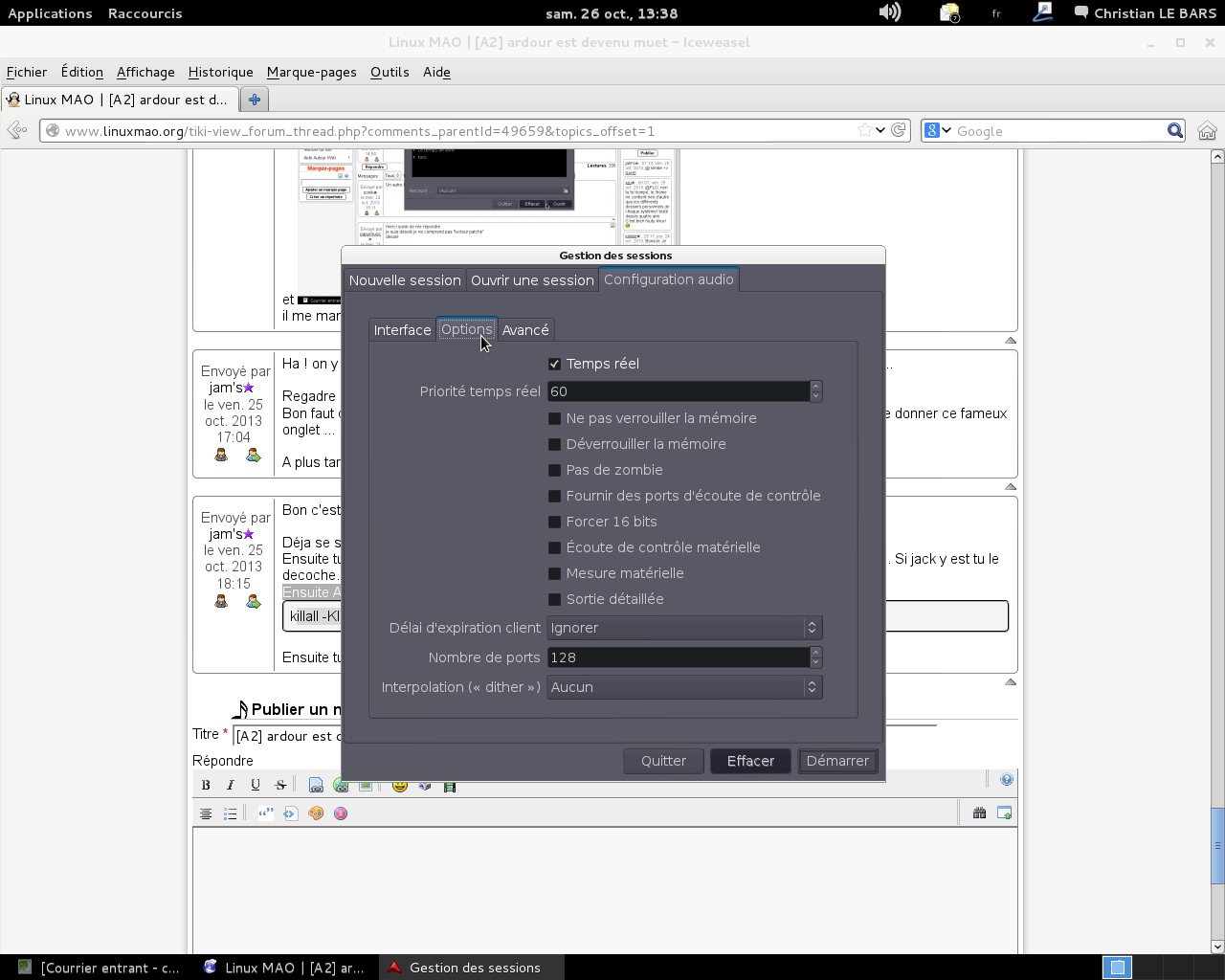Open the Fichier menu
Viewport: 1225px width, 980px height.
[x=27, y=72]
